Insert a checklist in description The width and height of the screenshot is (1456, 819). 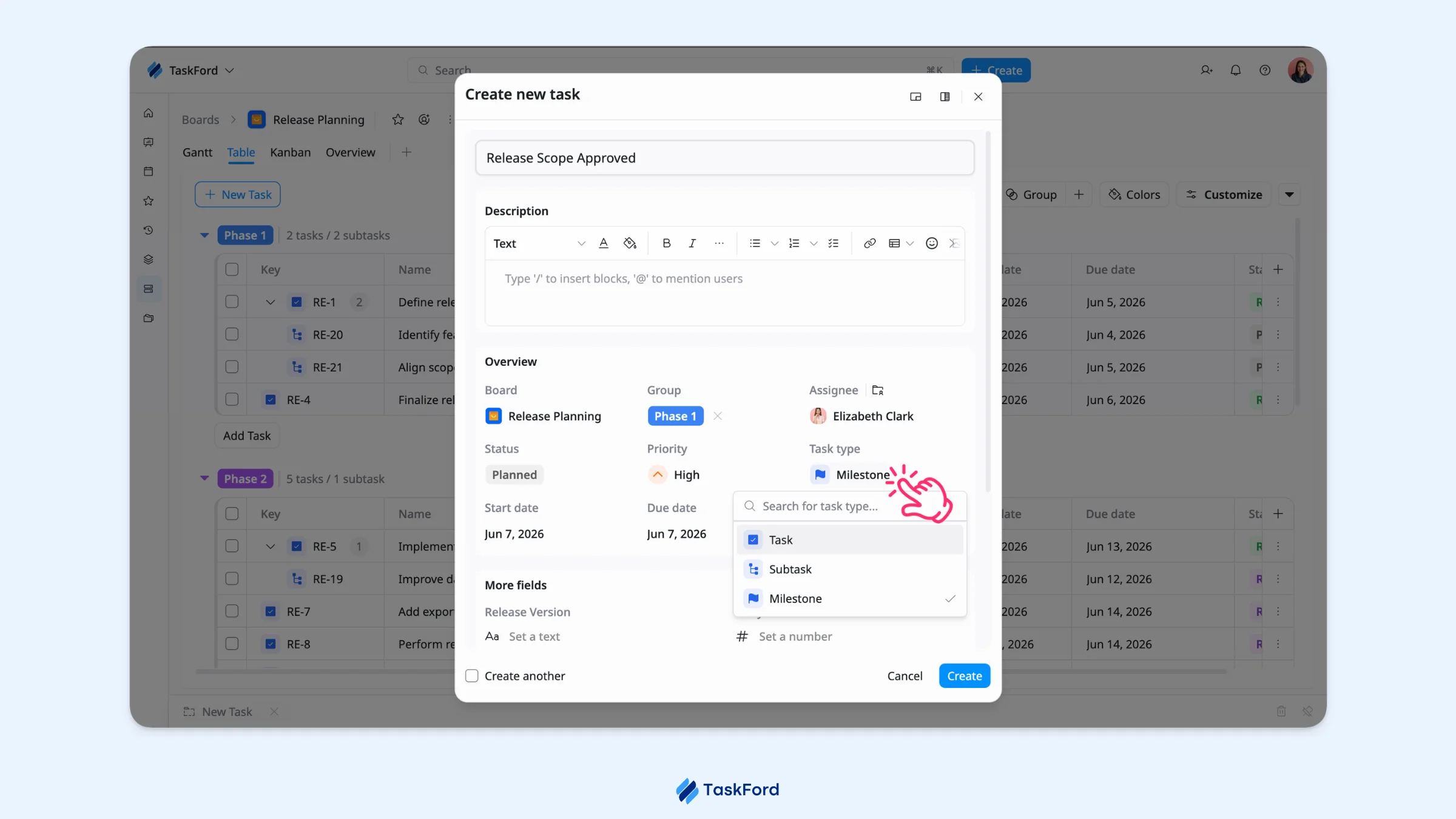834,243
